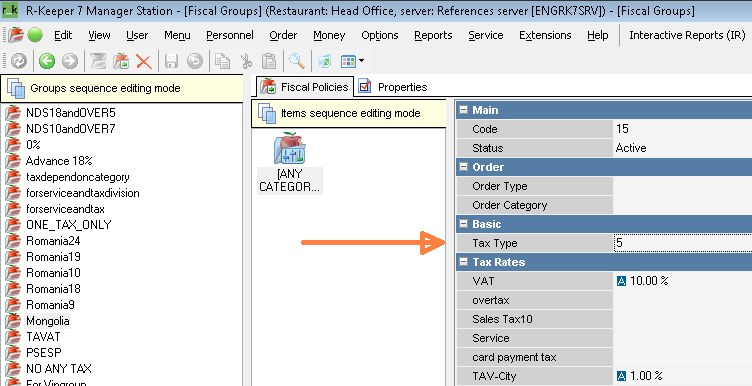The height and width of the screenshot is (386, 752).
Task: Click the copy icon in the toolbar
Action: click(x=223, y=61)
